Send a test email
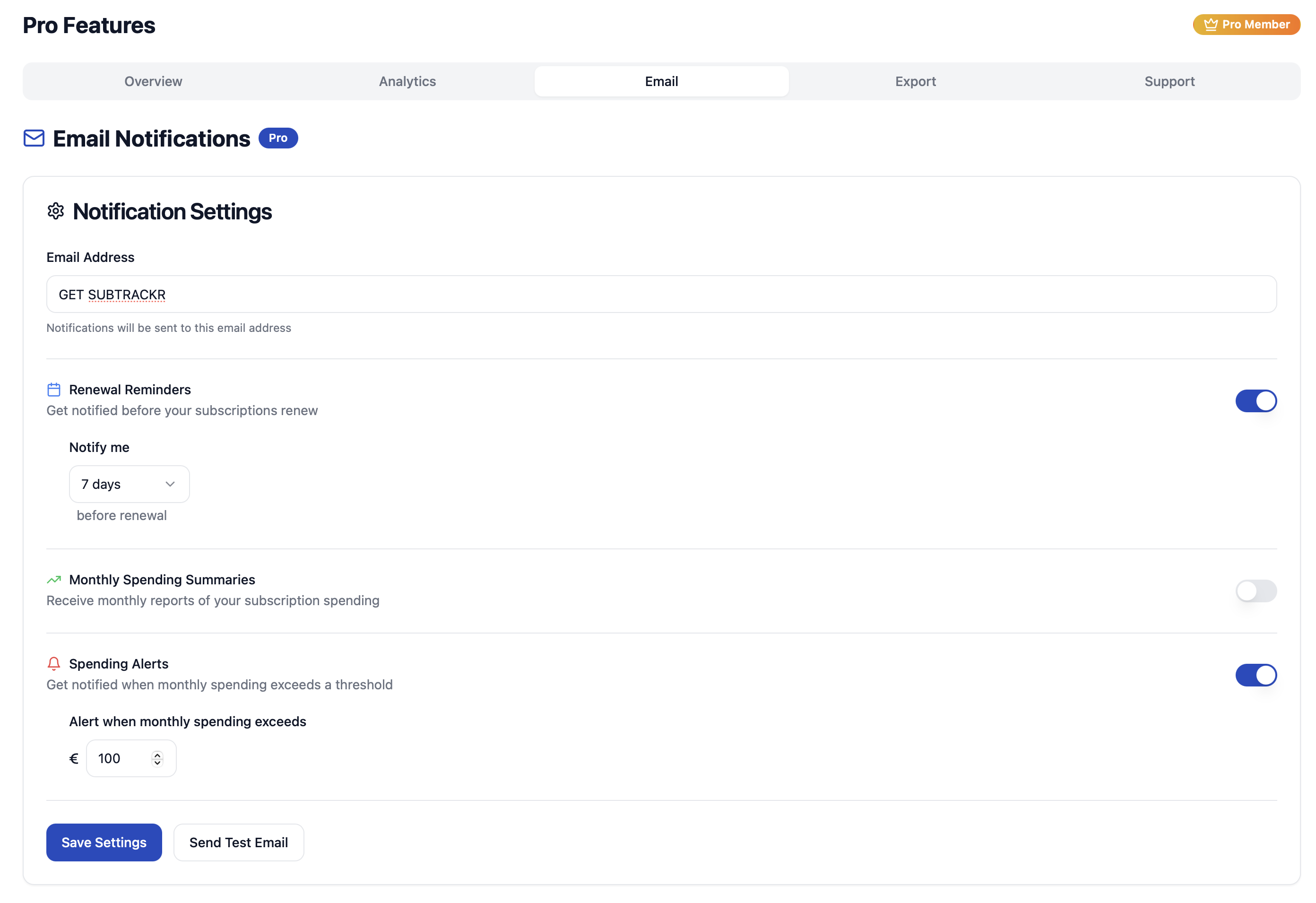Screen dimensions: 1316x903 click(238, 842)
